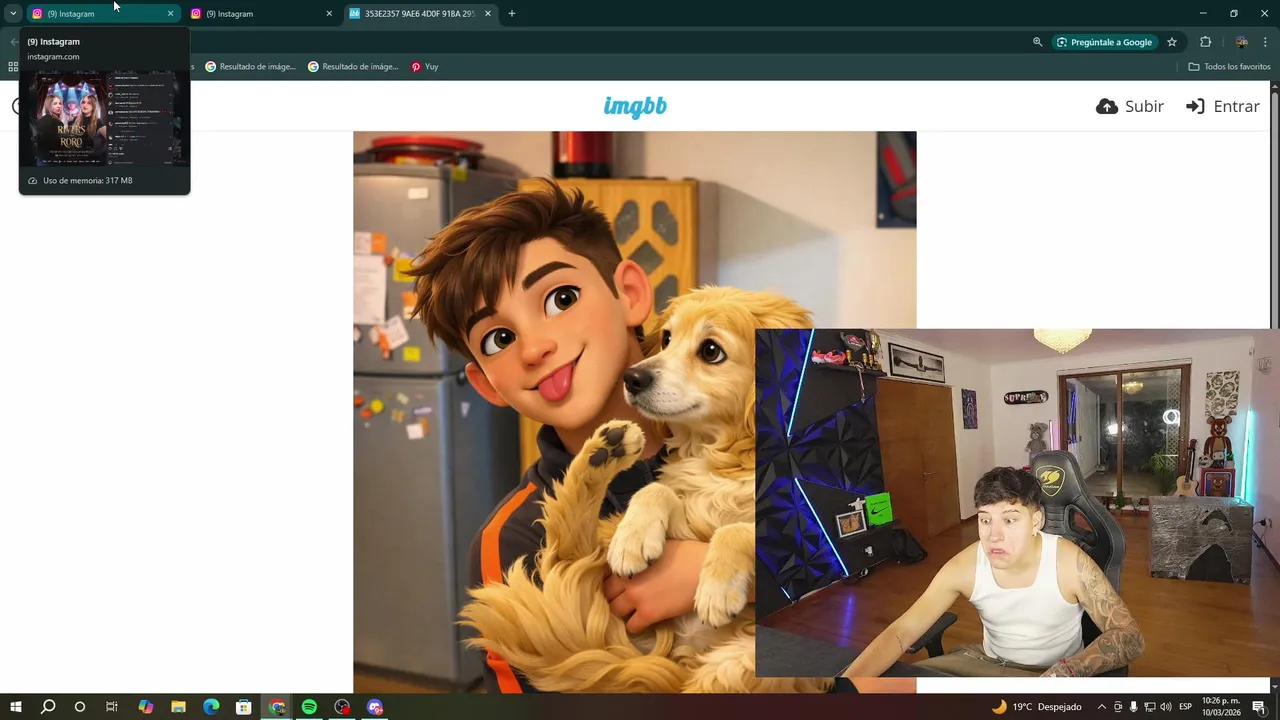The width and height of the screenshot is (1280, 720).
Task: Open the Chrome profile avatar
Action: pyautogui.click(x=1241, y=42)
